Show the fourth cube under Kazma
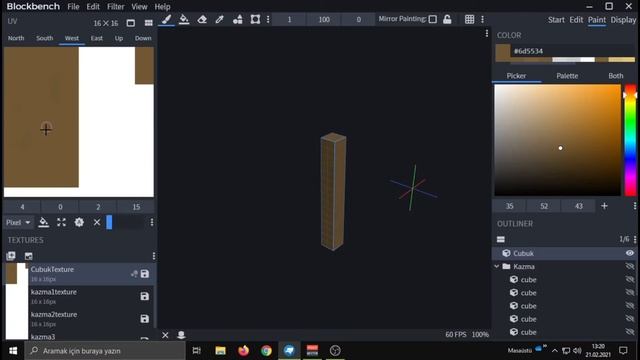The height and width of the screenshot is (360, 640). (630, 319)
